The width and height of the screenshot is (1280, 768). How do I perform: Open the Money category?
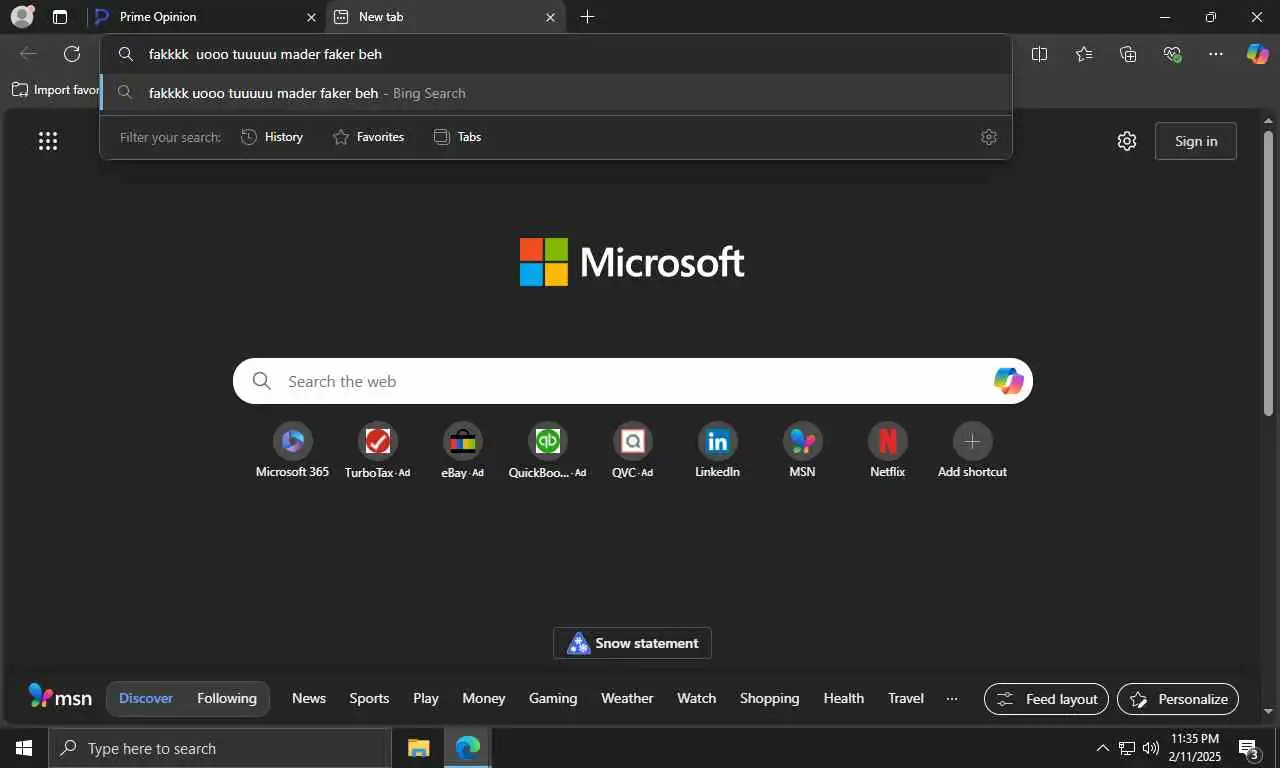click(484, 698)
